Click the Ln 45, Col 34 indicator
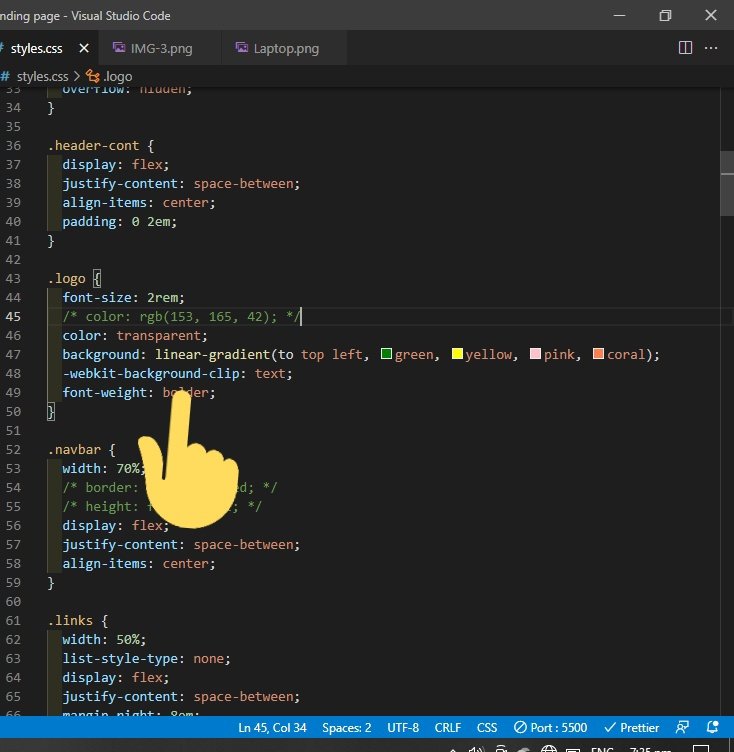Viewport: 734px width, 752px height. [x=272, y=728]
